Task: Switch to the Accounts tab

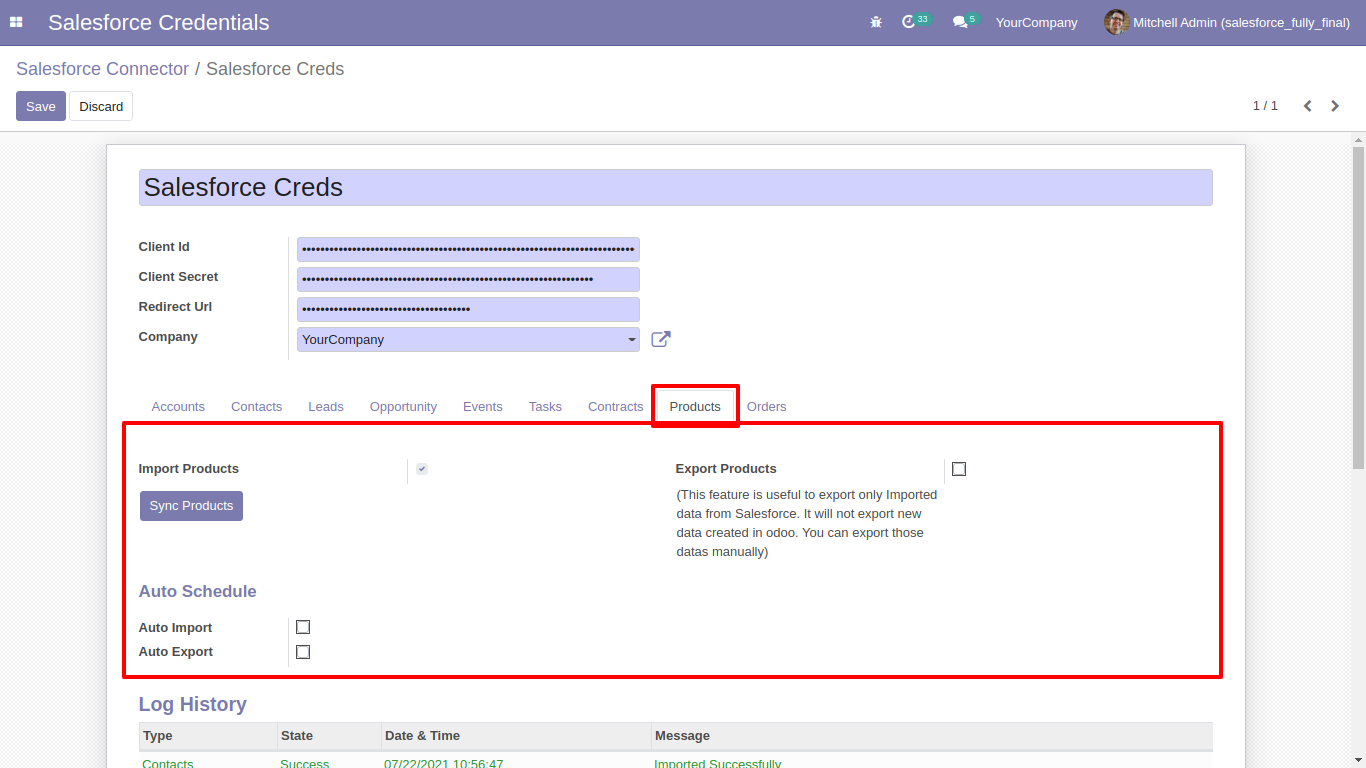Action: (x=178, y=407)
